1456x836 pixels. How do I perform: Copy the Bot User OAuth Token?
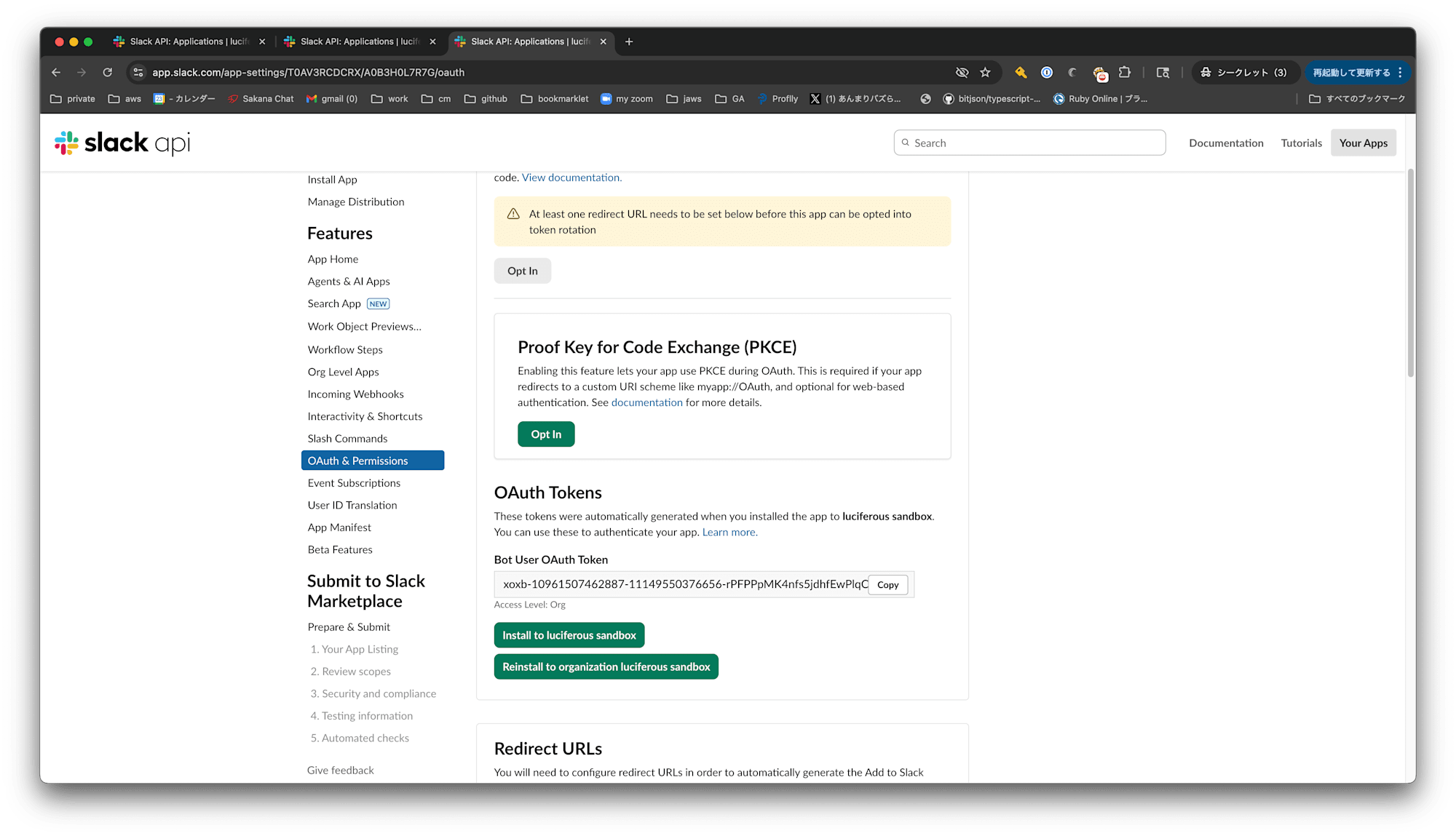(888, 585)
